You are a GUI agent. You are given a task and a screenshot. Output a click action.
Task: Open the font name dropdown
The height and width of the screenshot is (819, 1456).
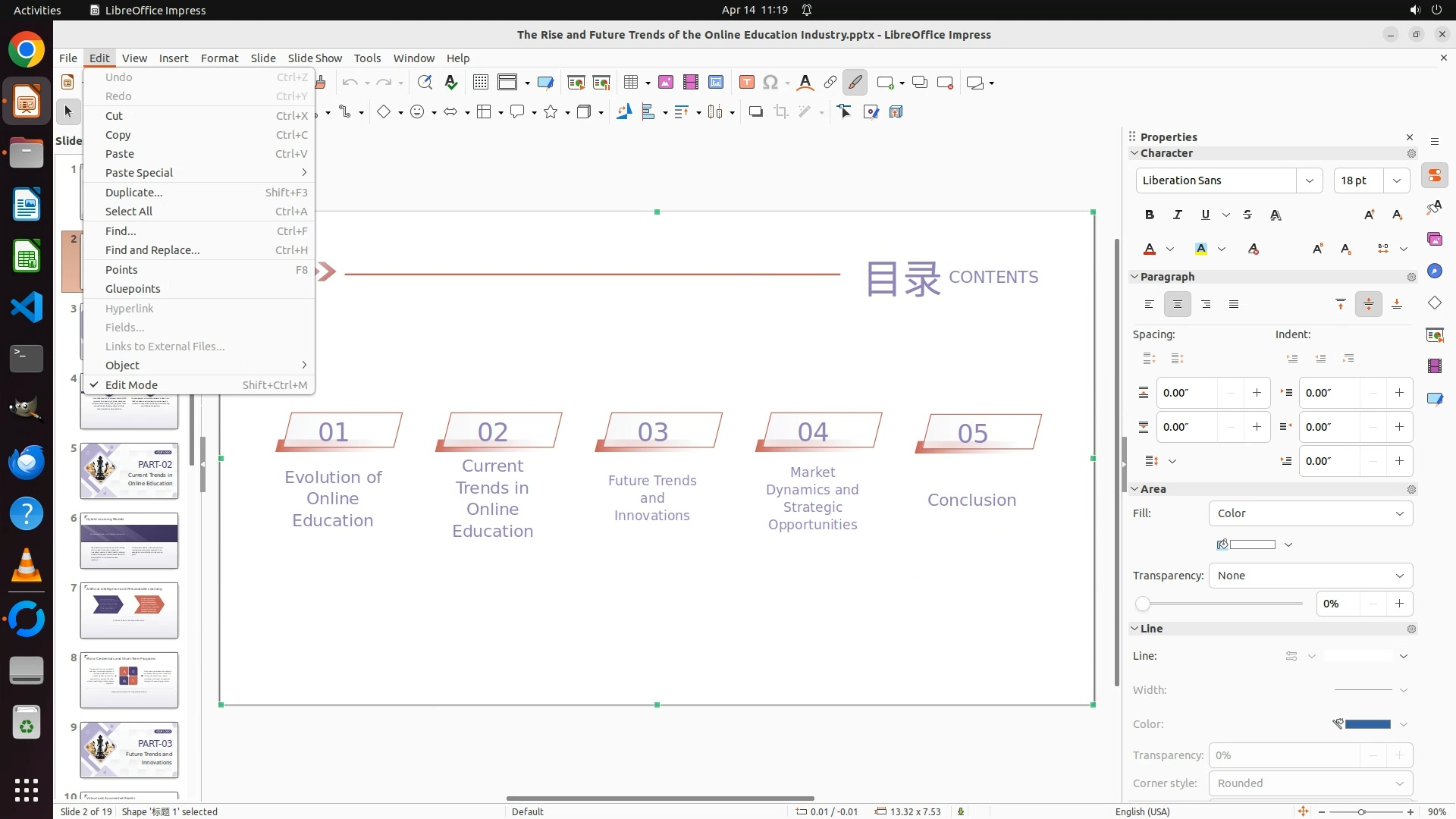pyautogui.click(x=1309, y=180)
